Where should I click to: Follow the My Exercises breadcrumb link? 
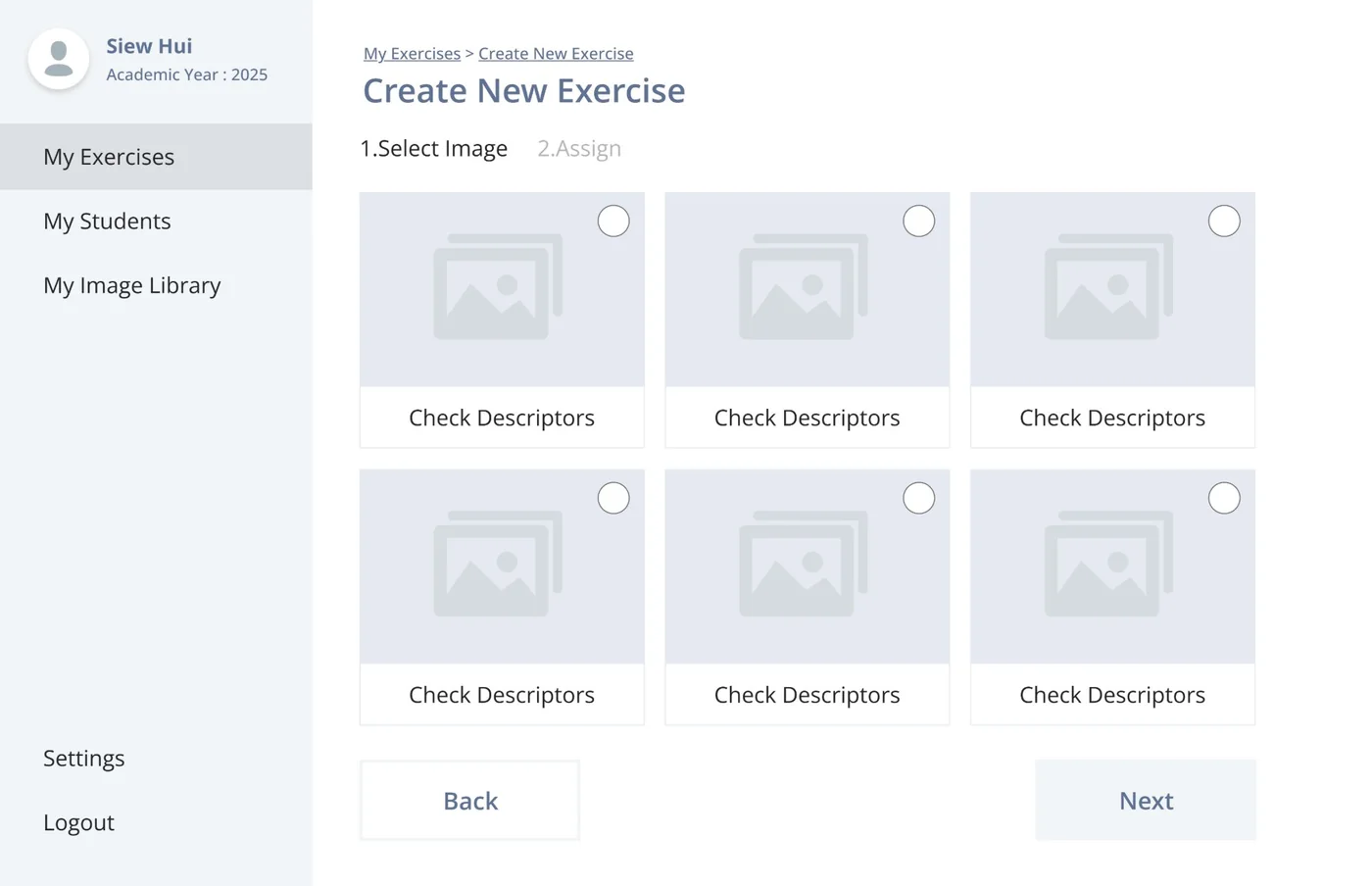tap(412, 54)
